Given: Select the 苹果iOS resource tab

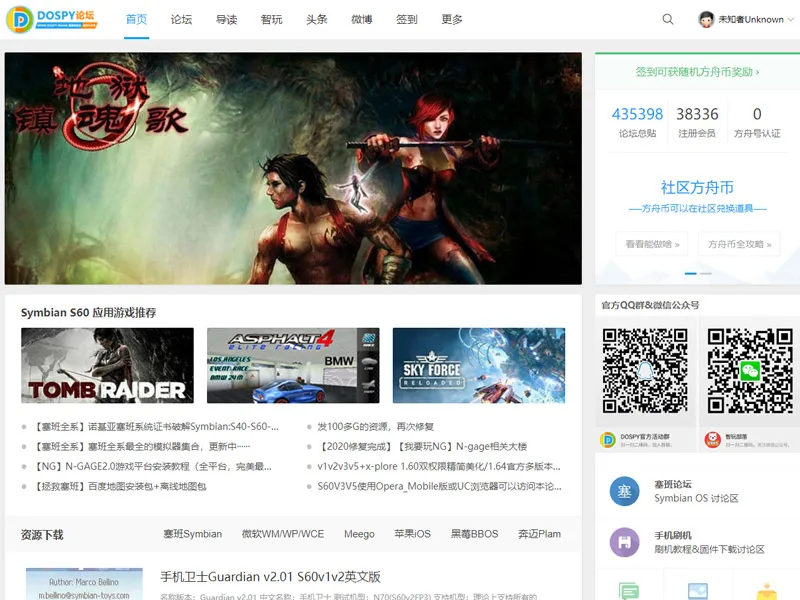Looking at the screenshot, I should click(x=412, y=534).
